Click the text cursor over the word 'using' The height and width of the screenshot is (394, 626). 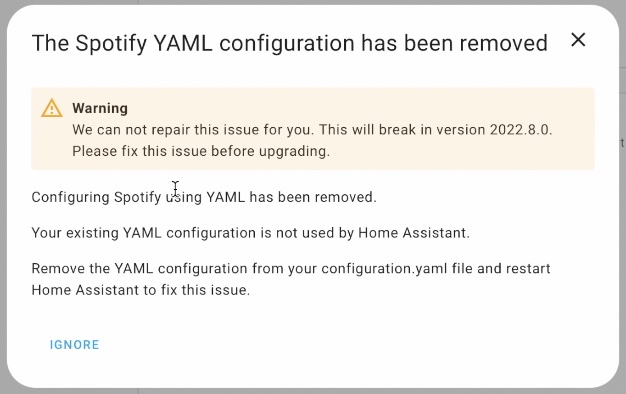[175, 188]
